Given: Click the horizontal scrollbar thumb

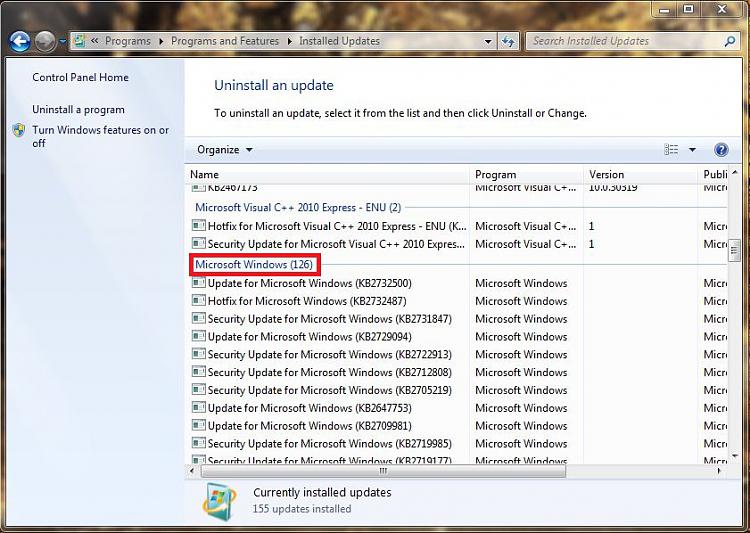Looking at the screenshot, I should (383, 471).
